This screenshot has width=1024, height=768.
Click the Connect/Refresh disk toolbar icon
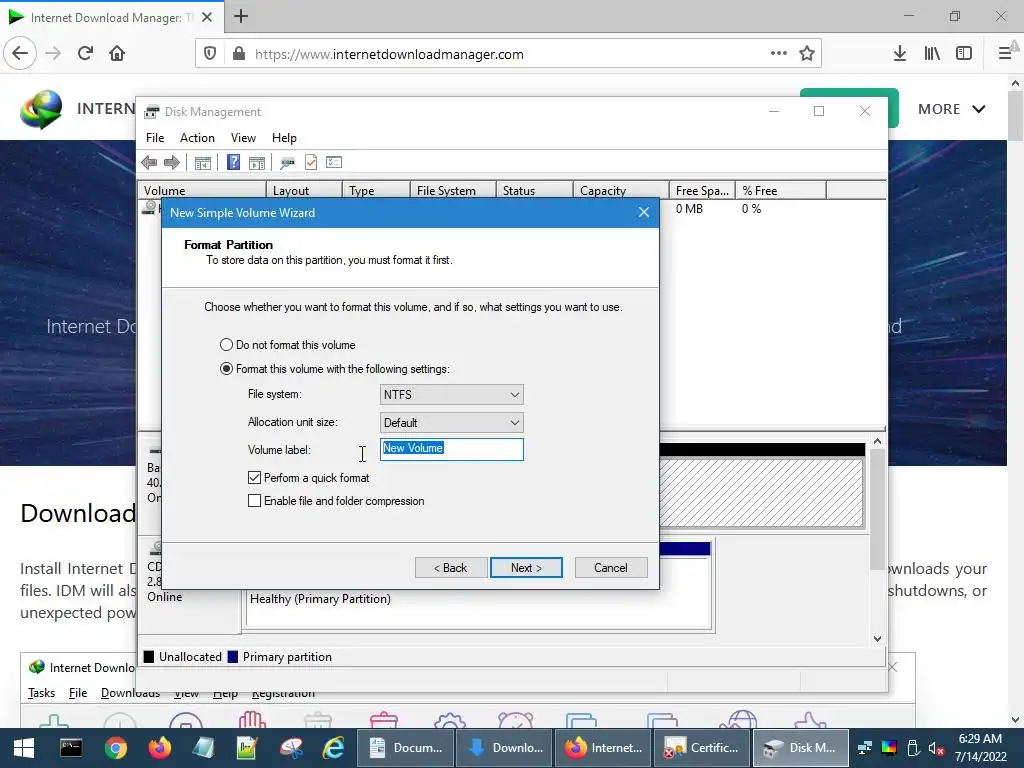click(287, 163)
